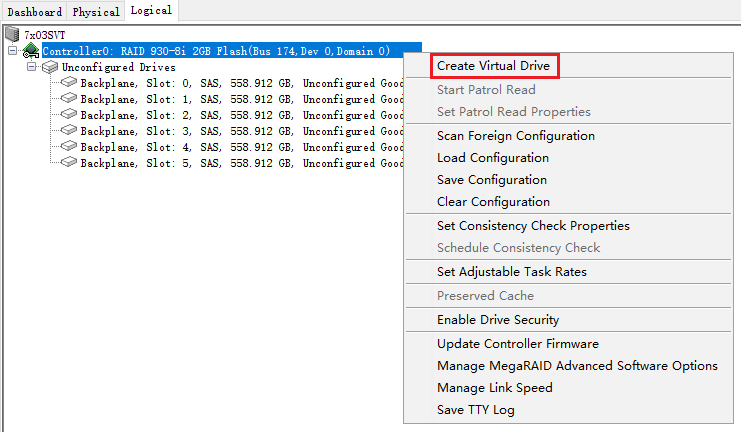Click the drive icon for Slot 1
The image size is (741, 432).
click(x=69, y=99)
